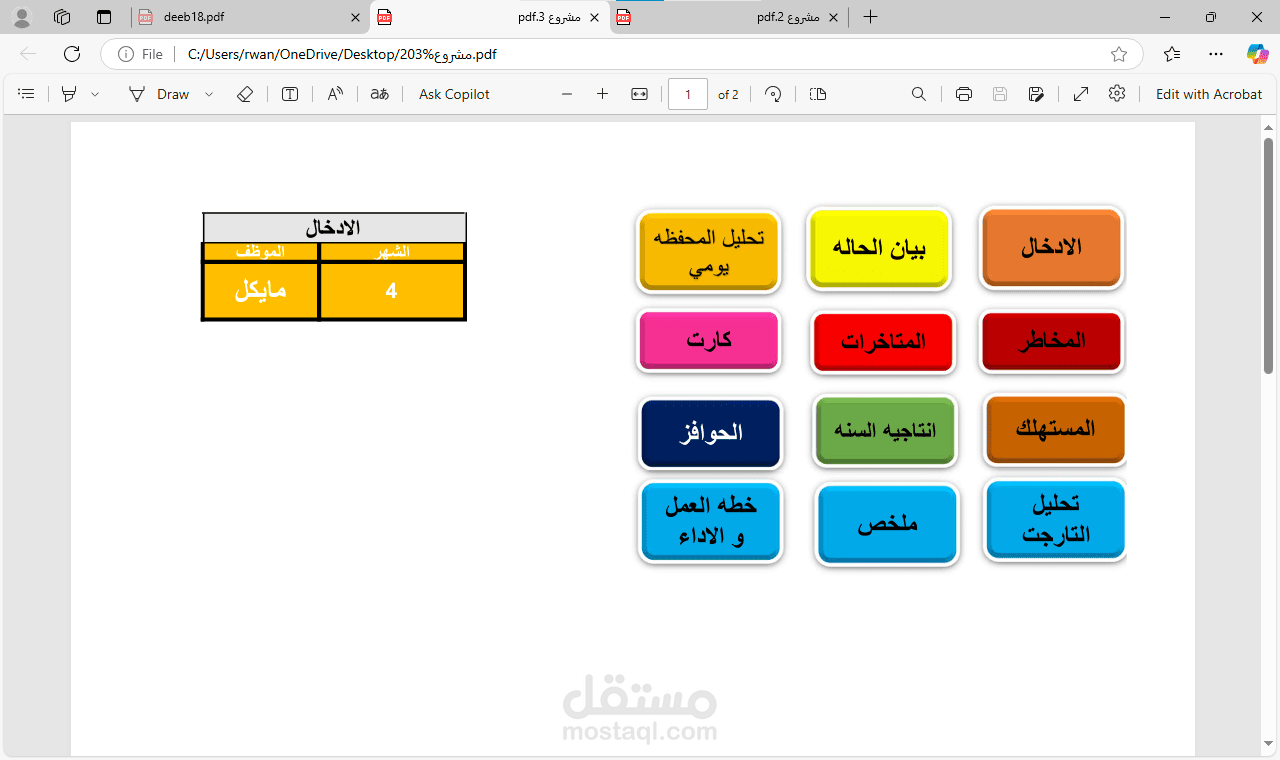Click the red المتاخرات button
This screenshot has height=760, width=1280.
tap(883, 343)
